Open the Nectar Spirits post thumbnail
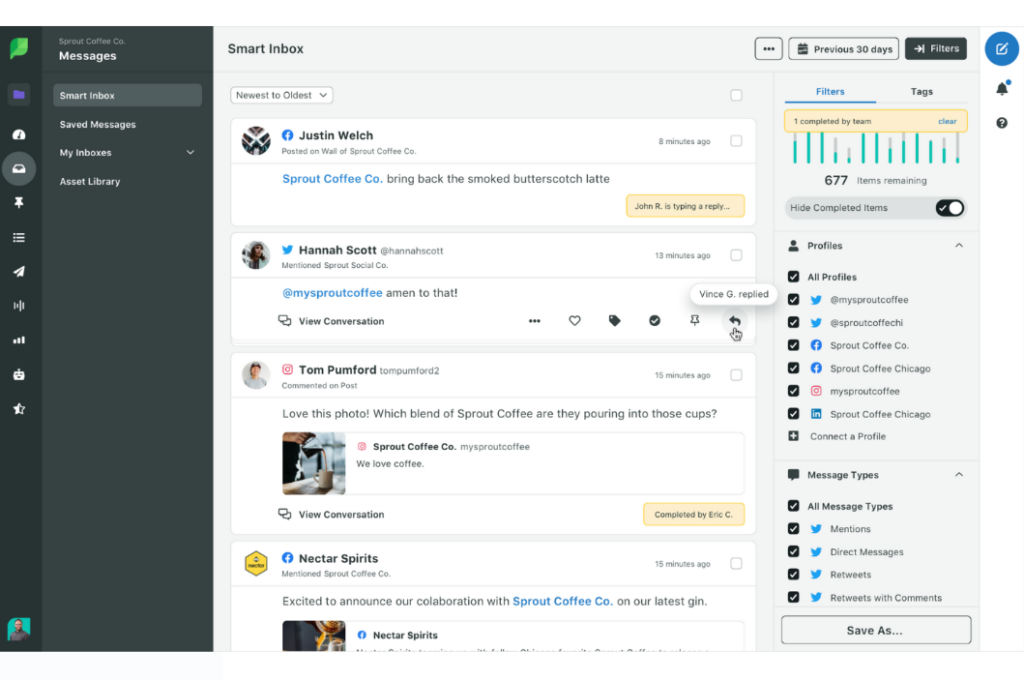 [313, 636]
